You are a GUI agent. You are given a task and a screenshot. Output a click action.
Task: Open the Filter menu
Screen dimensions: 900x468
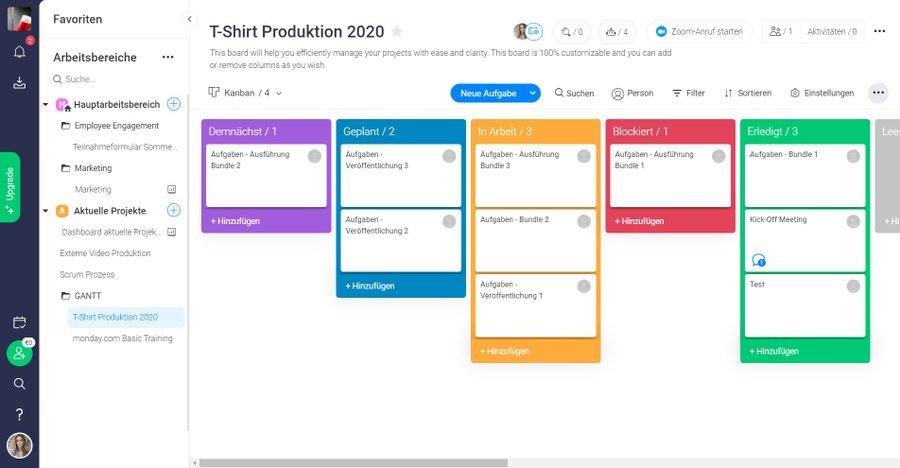point(688,93)
